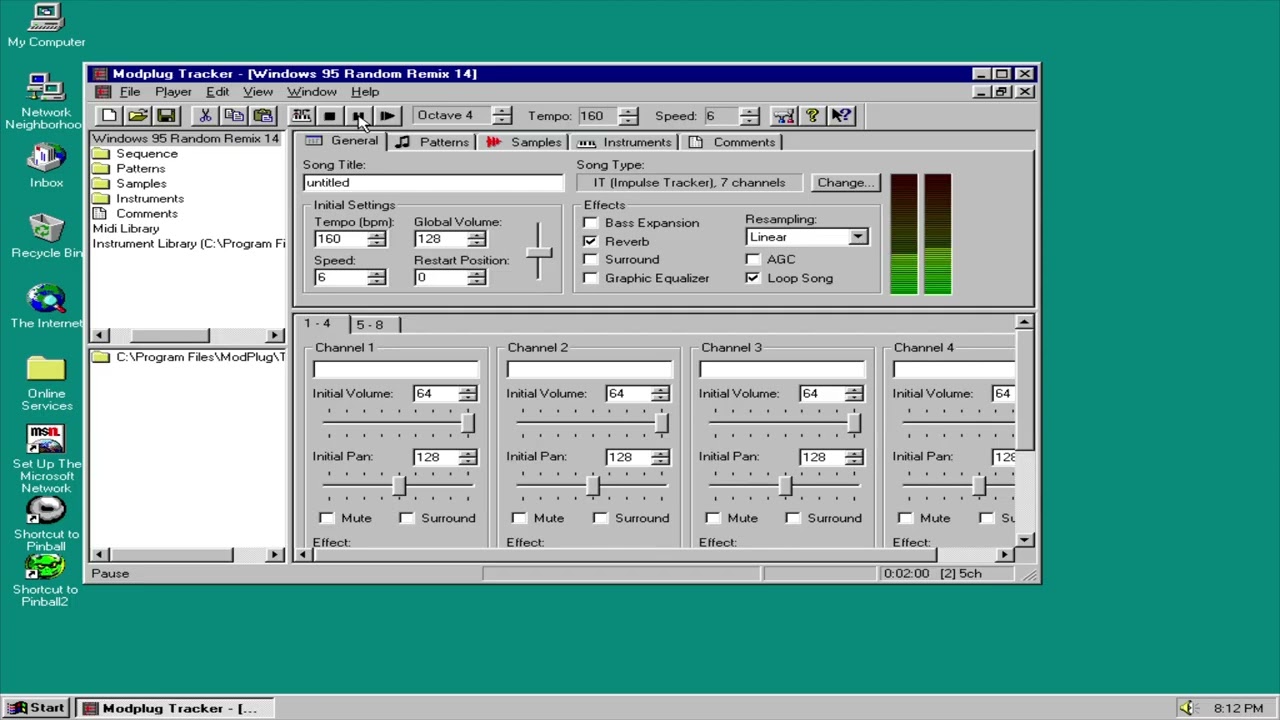This screenshot has width=1280, height=720.
Task: Click the Save toolbar icon
Action: (x=166, y=116)
